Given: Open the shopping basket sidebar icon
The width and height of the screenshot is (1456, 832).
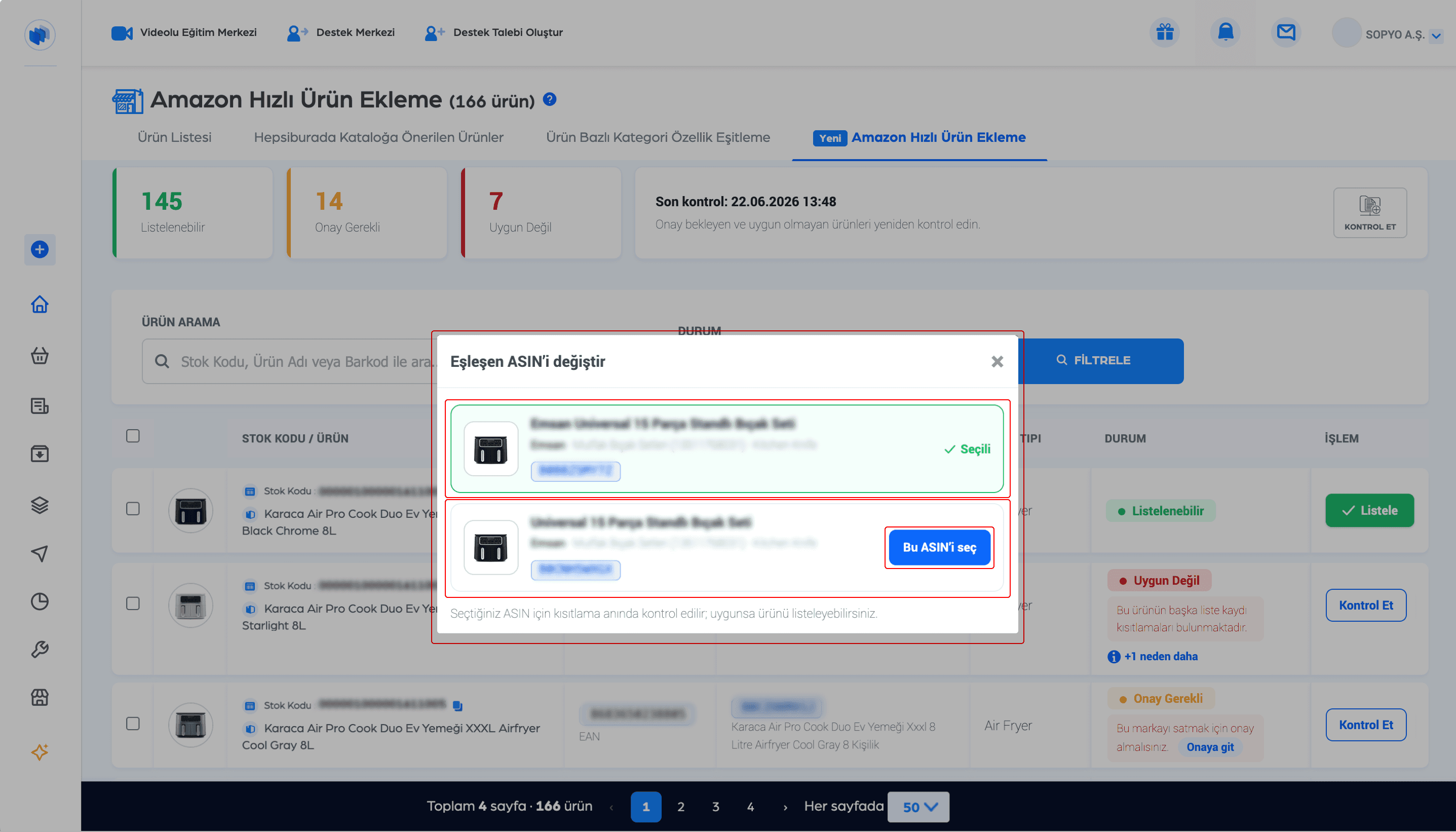Looking at the screenshot, I should (x=40, y=355).
